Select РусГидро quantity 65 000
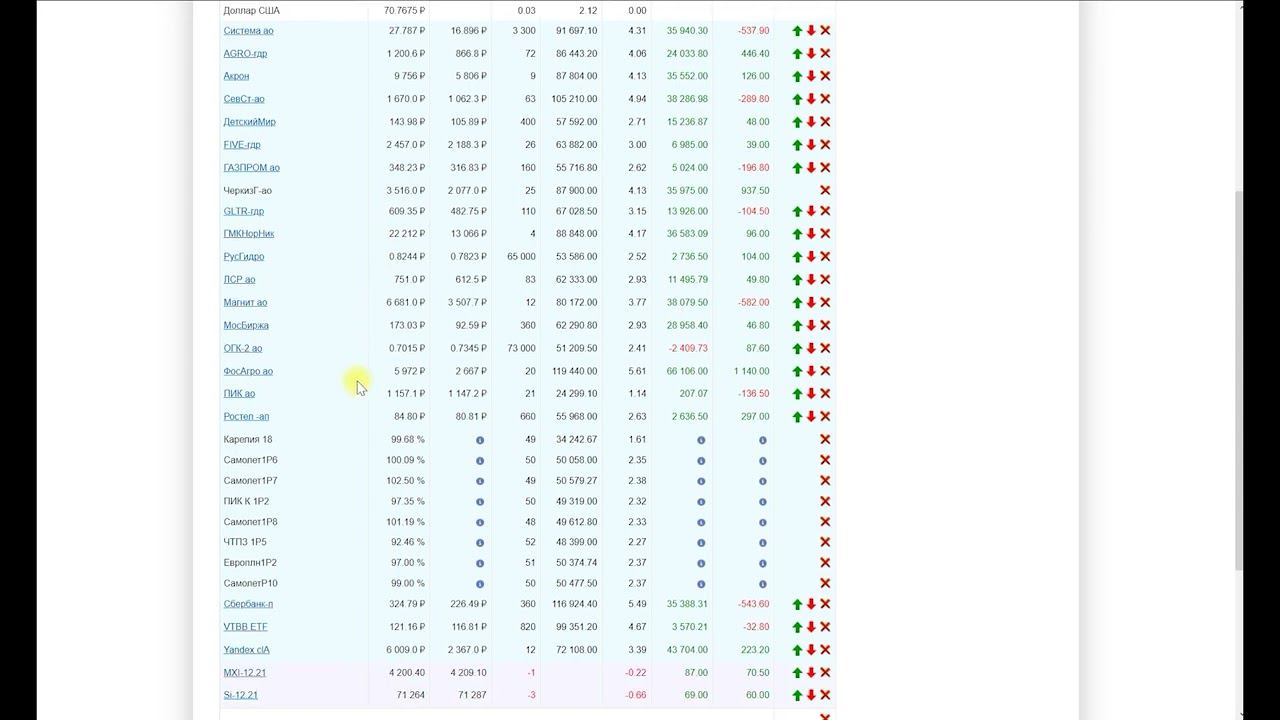1280x720 pixels. [x=521, y=257]
